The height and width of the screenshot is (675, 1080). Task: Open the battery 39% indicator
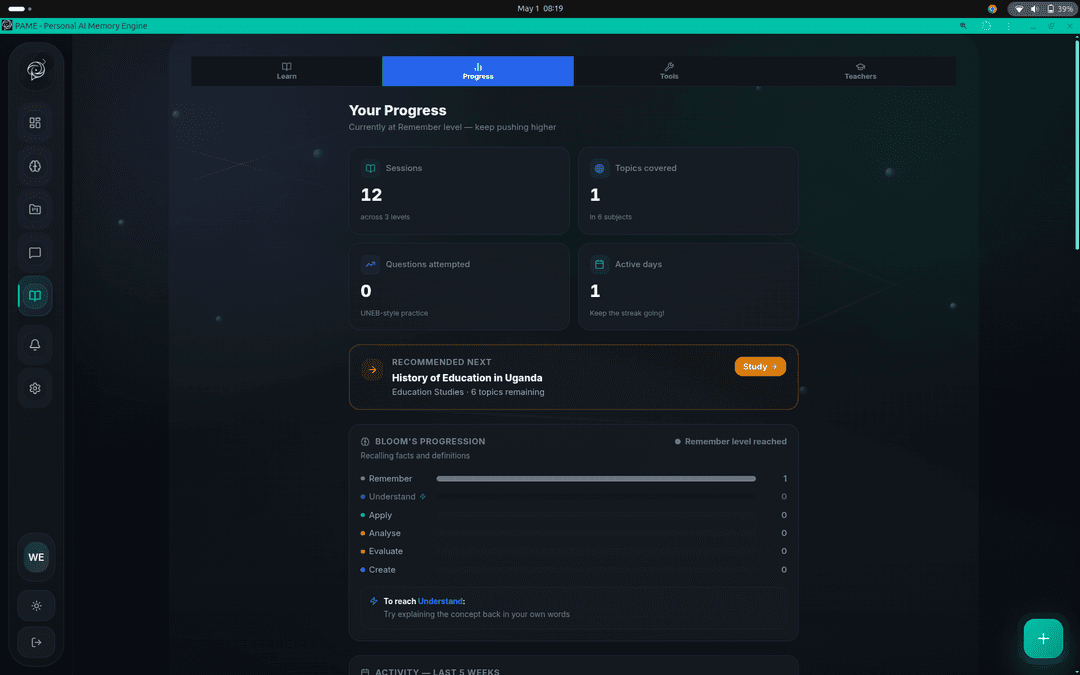(1060, 9)
